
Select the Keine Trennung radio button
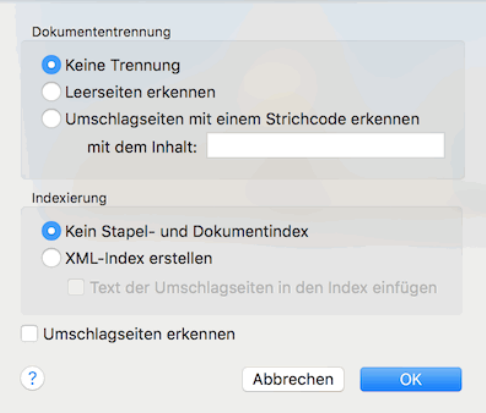click(x=51, y=65)
